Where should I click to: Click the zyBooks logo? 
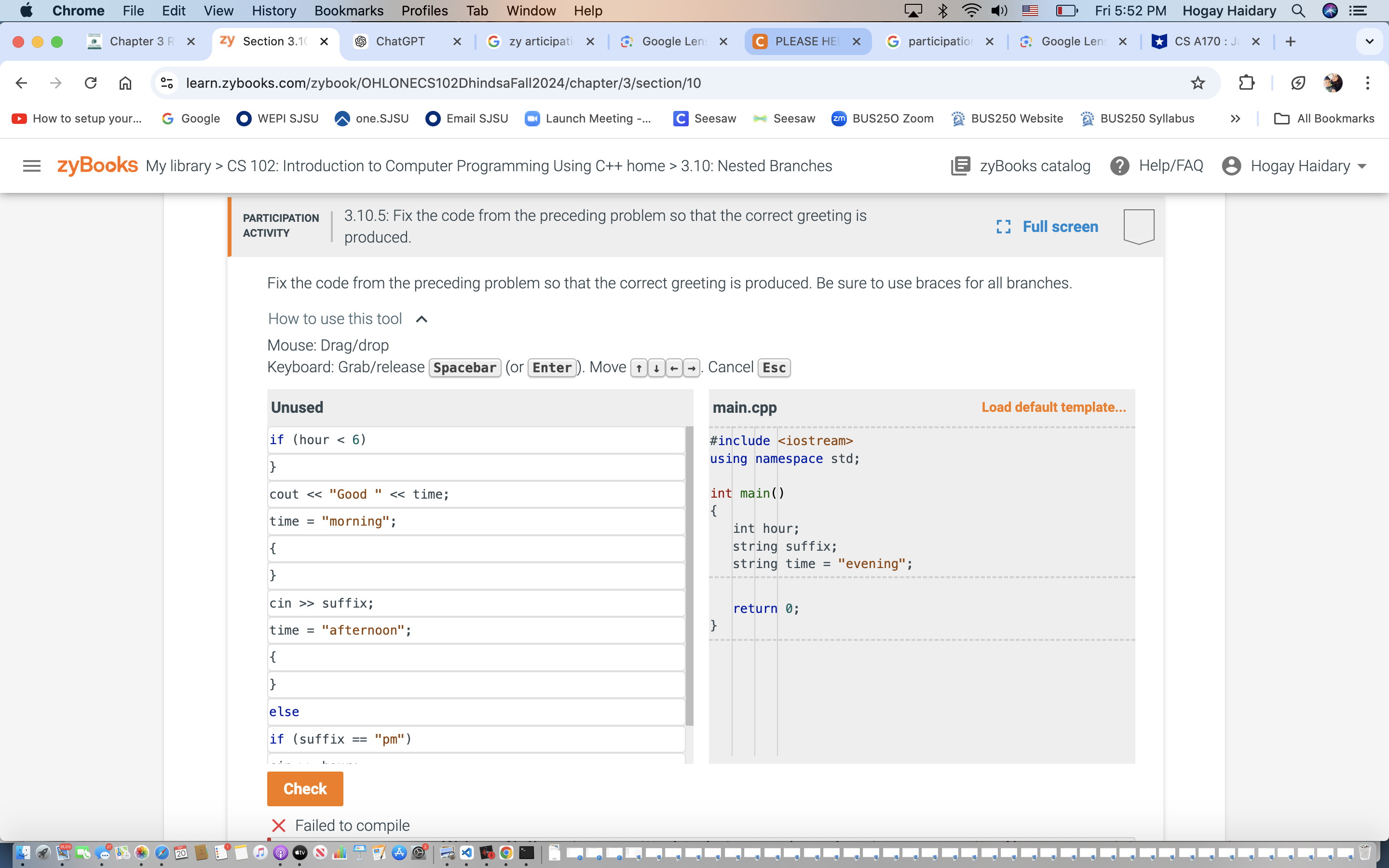tap(96, 165)
